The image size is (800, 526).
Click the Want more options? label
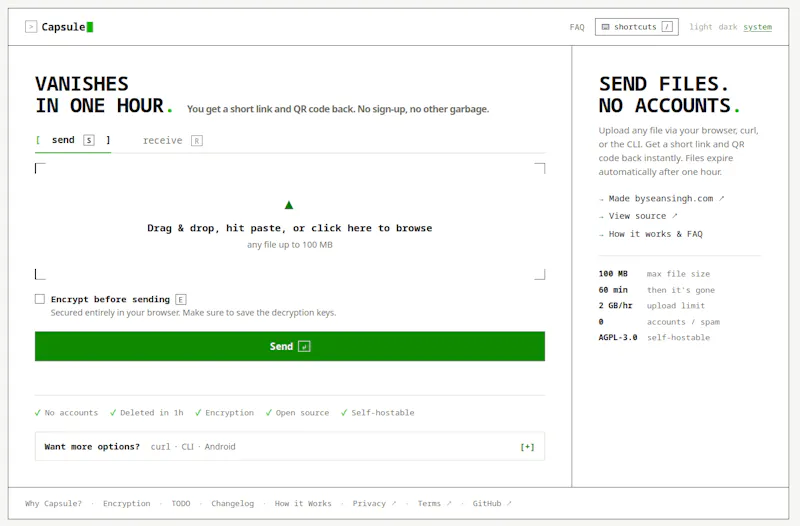click(92, 447)
